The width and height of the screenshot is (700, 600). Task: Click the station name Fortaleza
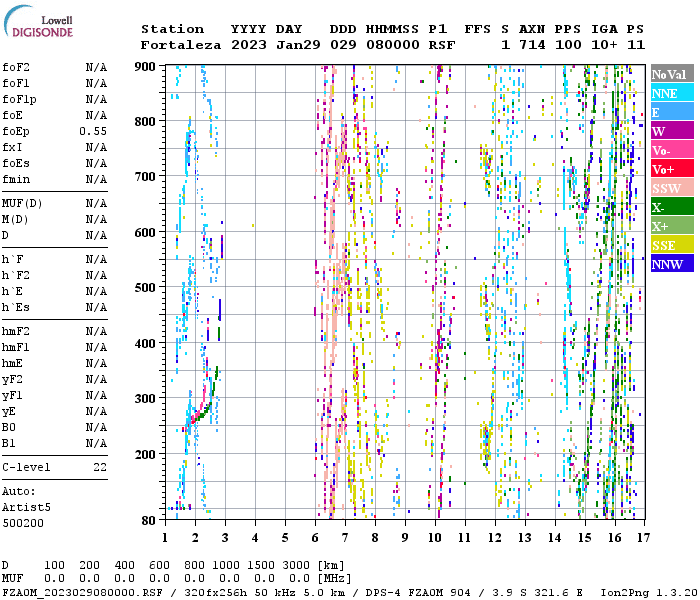tap(181, 45)
